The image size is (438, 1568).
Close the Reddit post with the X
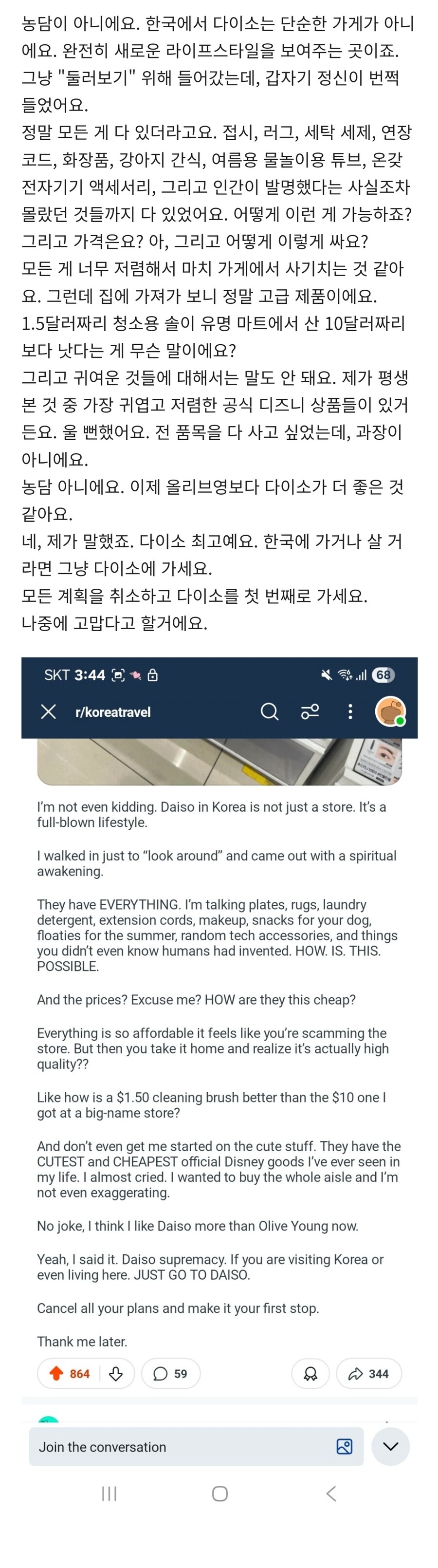click(x=48, y=711)
